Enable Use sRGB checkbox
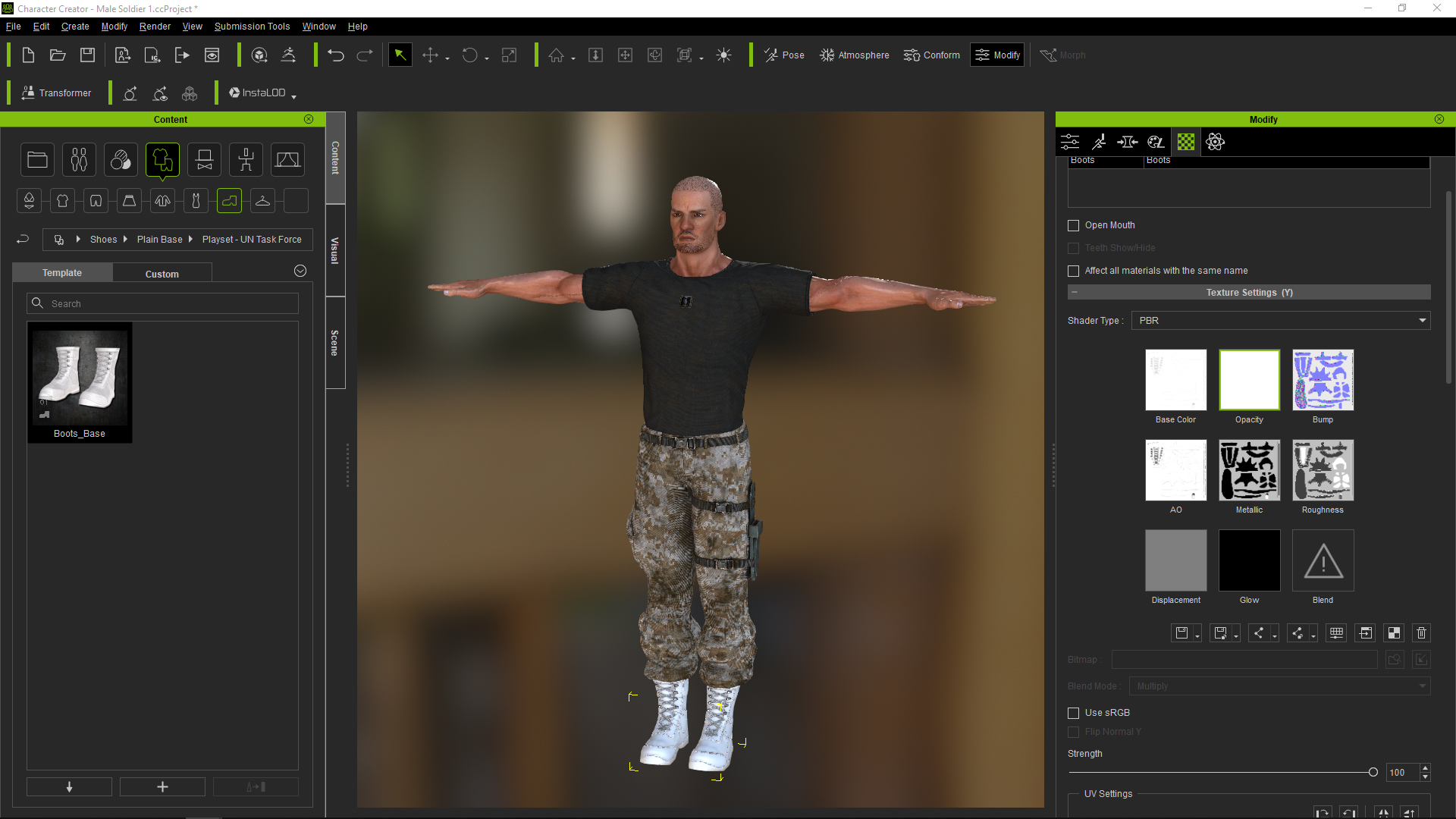 point(1075,712)
